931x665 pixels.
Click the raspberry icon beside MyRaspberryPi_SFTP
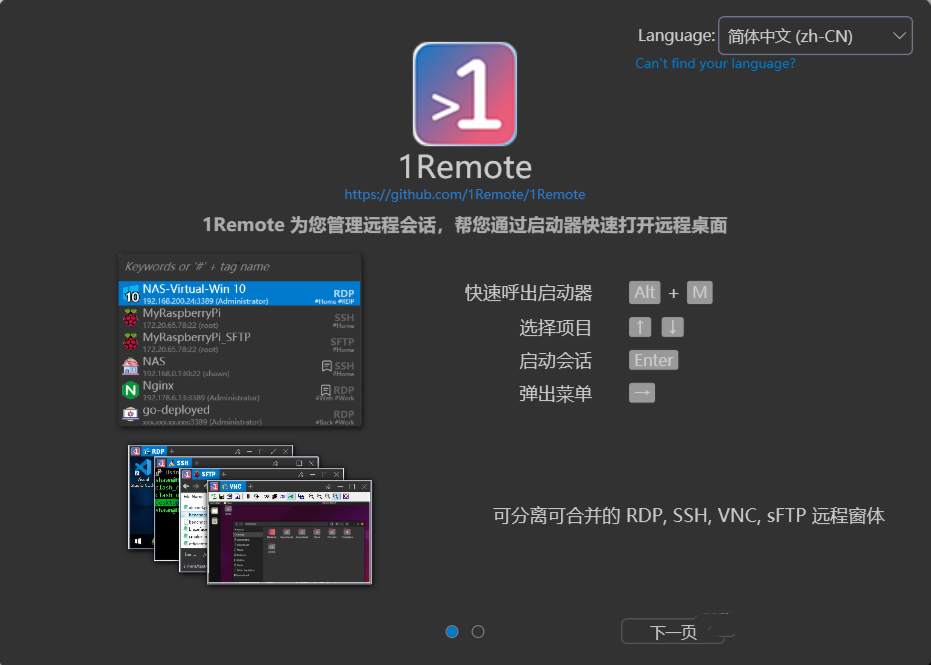[131, 342]
